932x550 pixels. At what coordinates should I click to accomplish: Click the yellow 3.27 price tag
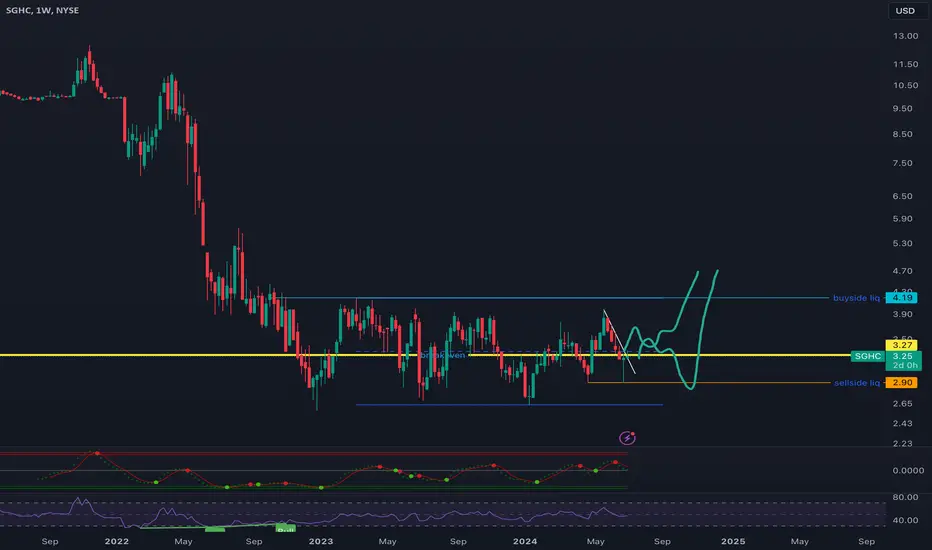(x=902, y=345)
